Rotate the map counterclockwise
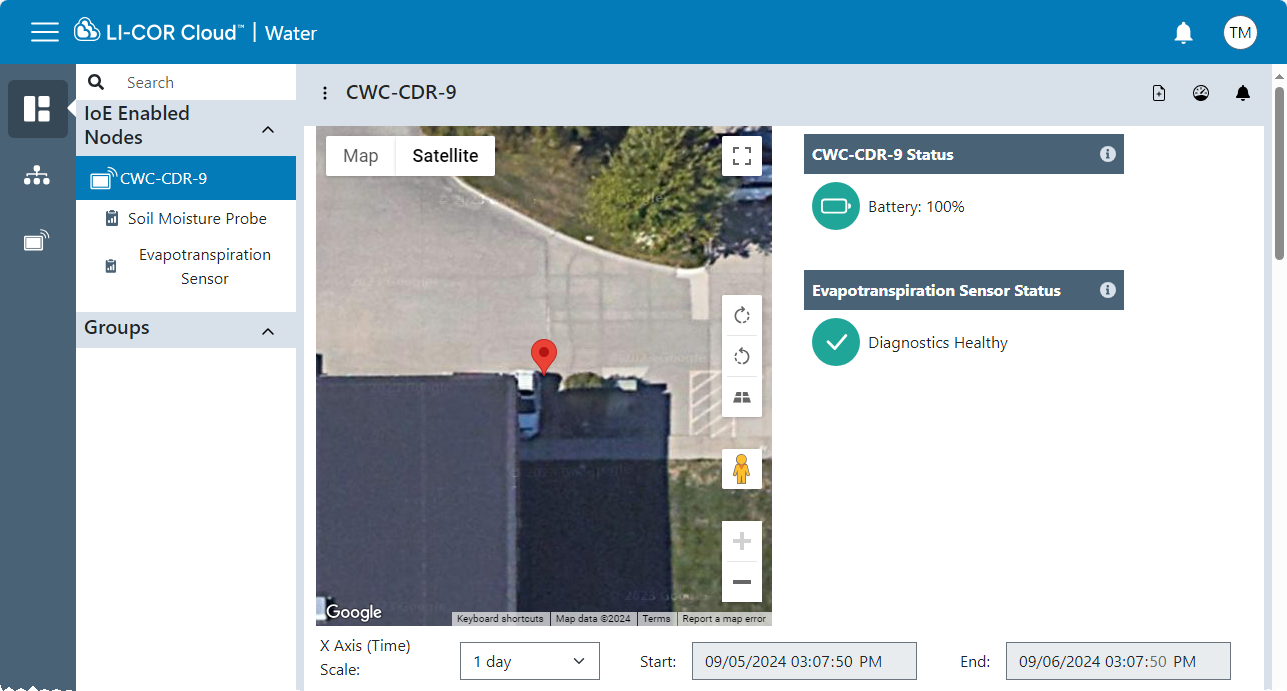Image resolution: width=1287 pixels, height=691 pixels. coord(742,357)
